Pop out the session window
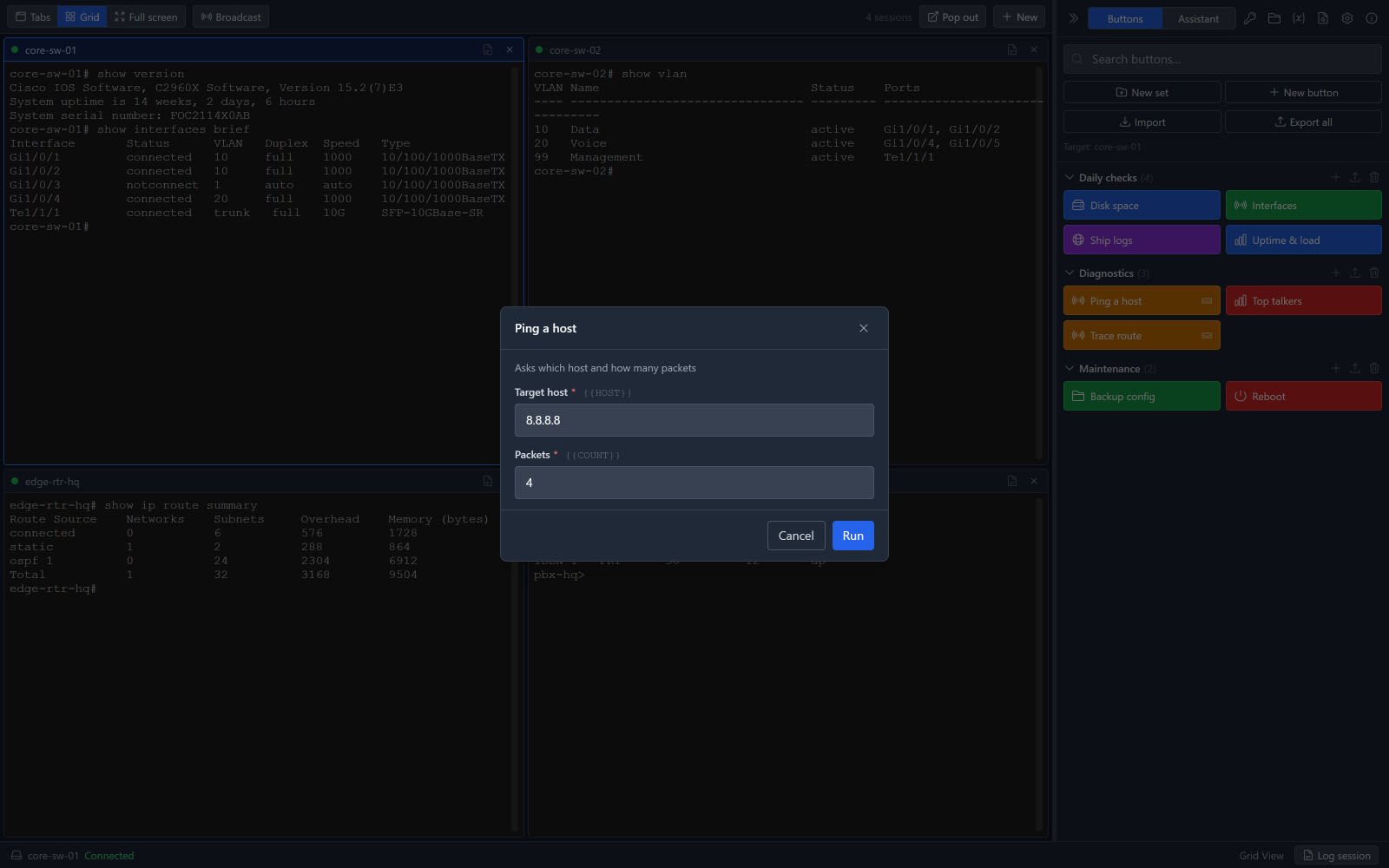 952,17
